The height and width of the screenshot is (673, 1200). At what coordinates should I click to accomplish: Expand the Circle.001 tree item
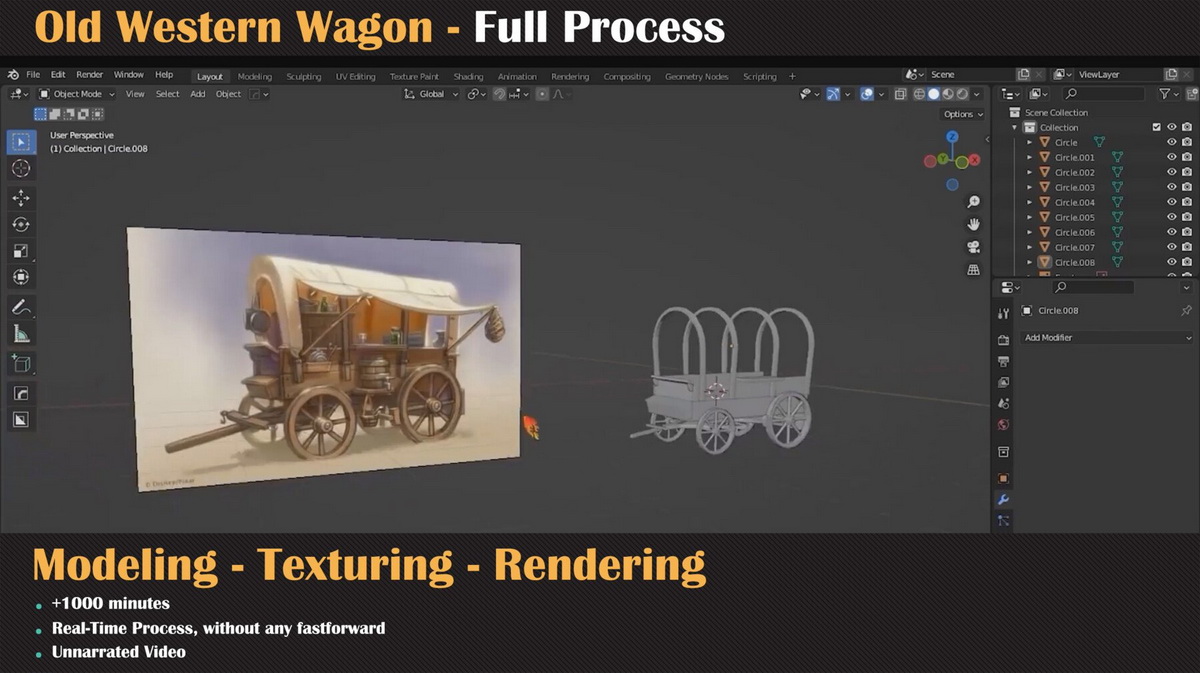coord(1030,157)
